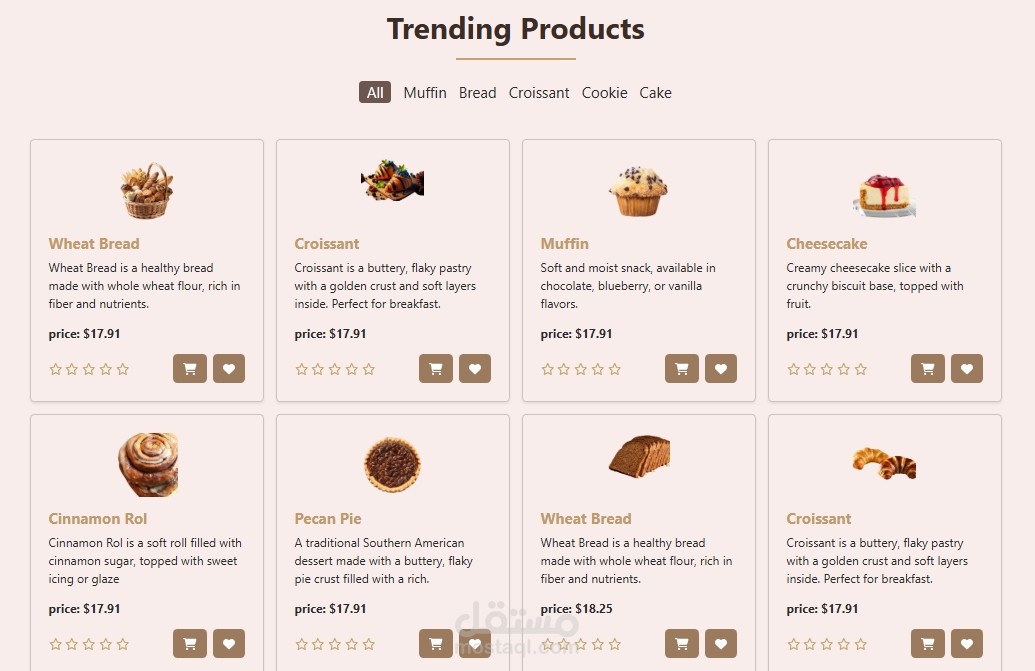1035x671 pixels.
Task: Select the All filter tab
Action: click(x=375, y=93)
